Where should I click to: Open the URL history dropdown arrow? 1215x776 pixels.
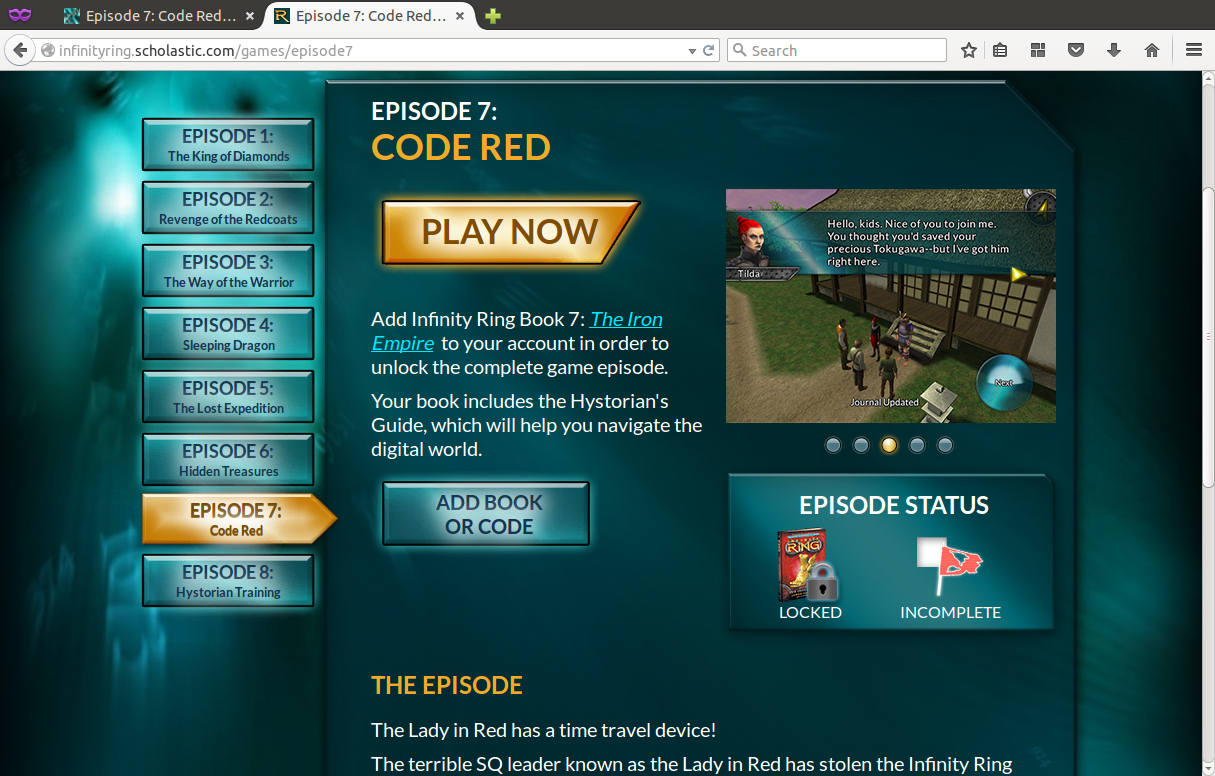(x=692, y=50)
